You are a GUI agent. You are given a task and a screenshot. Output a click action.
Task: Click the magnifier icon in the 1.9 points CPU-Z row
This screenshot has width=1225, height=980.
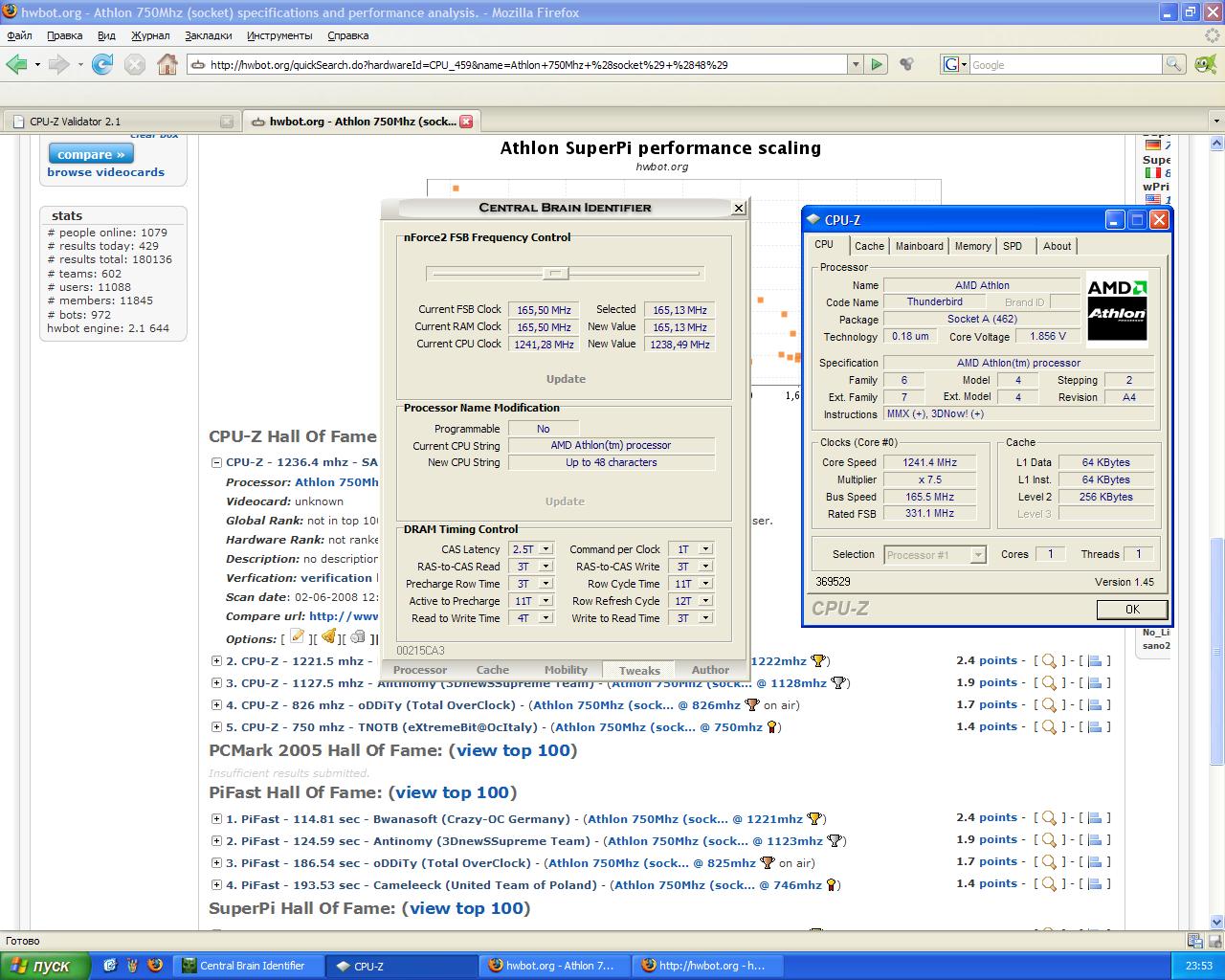coord(1049,682)
